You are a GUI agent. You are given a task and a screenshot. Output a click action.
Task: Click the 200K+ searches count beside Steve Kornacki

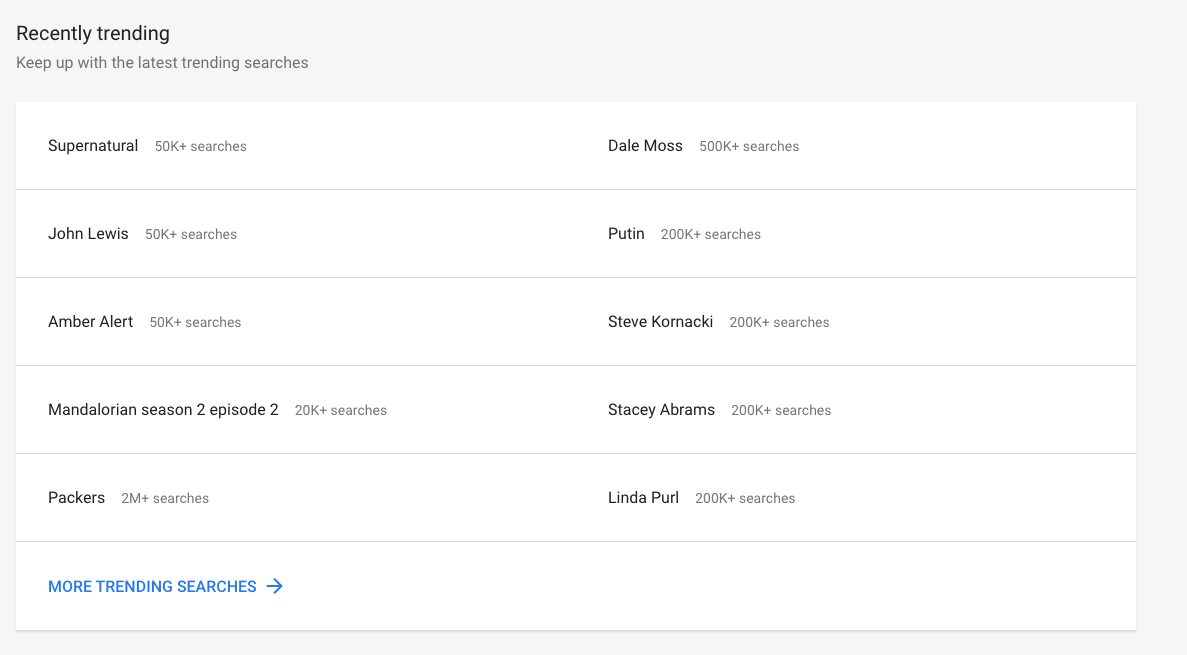tap(779, 323)
